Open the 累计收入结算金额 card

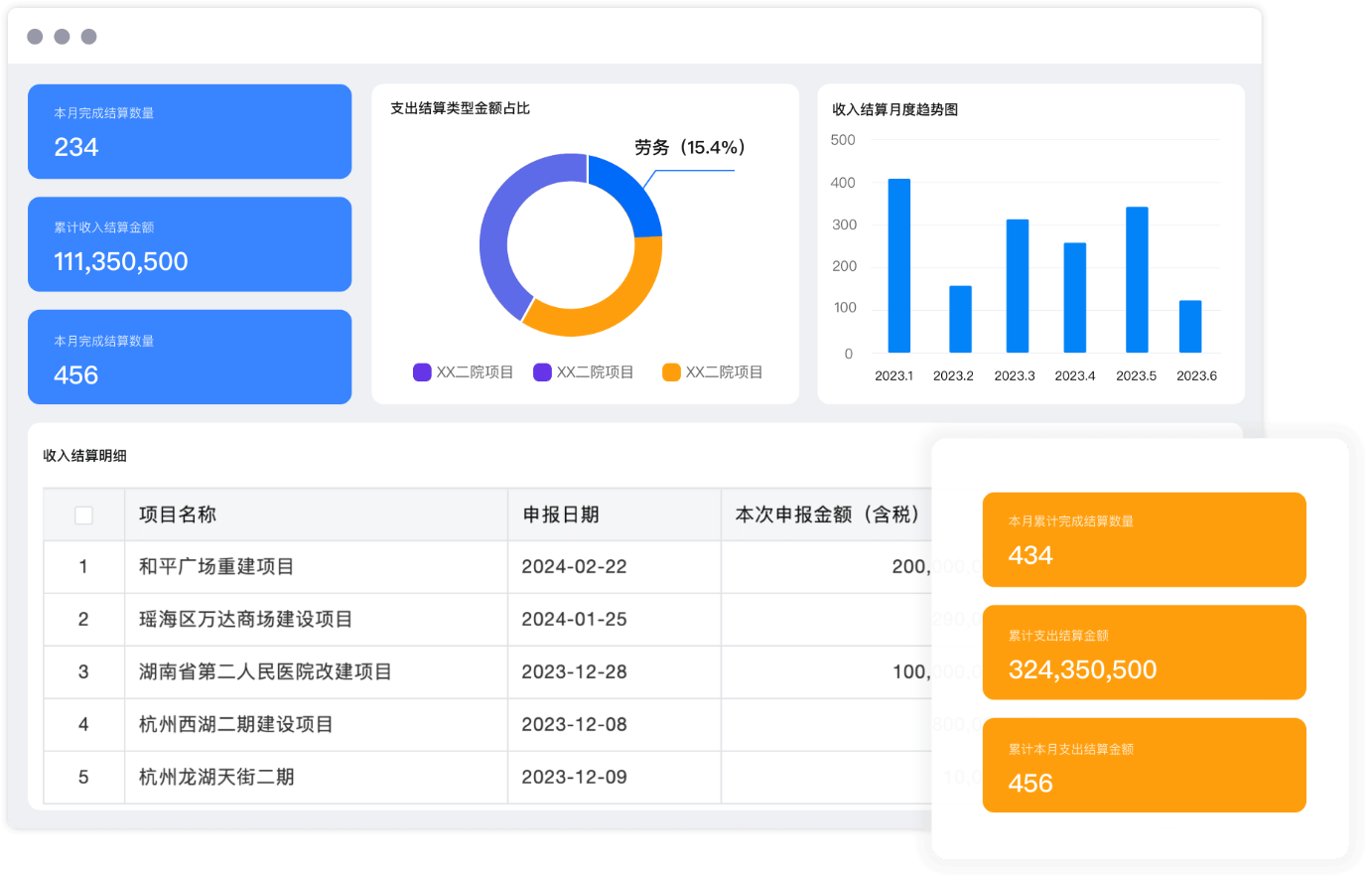(x=190, y=244)
